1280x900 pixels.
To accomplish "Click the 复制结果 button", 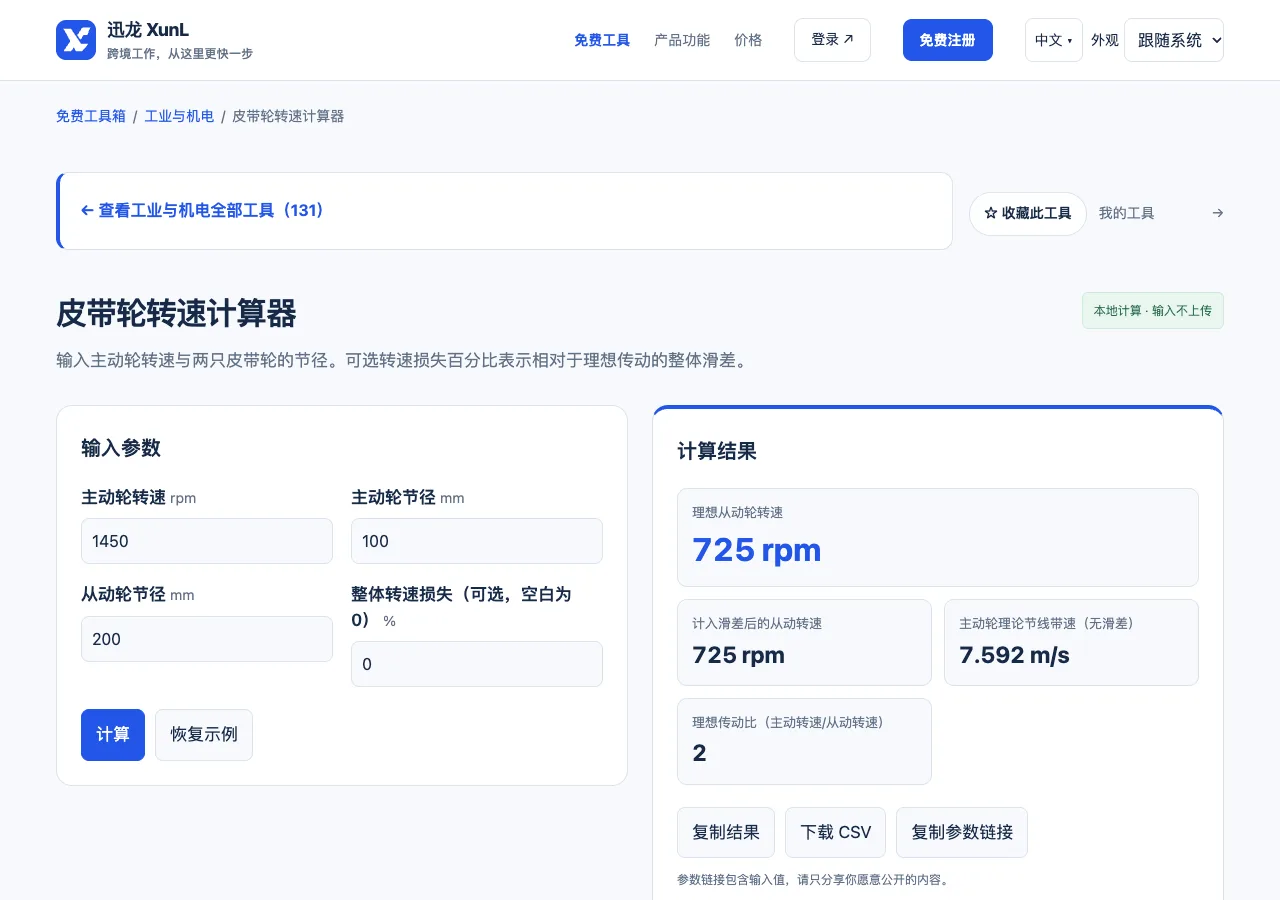I will click(x=726, y=832).
